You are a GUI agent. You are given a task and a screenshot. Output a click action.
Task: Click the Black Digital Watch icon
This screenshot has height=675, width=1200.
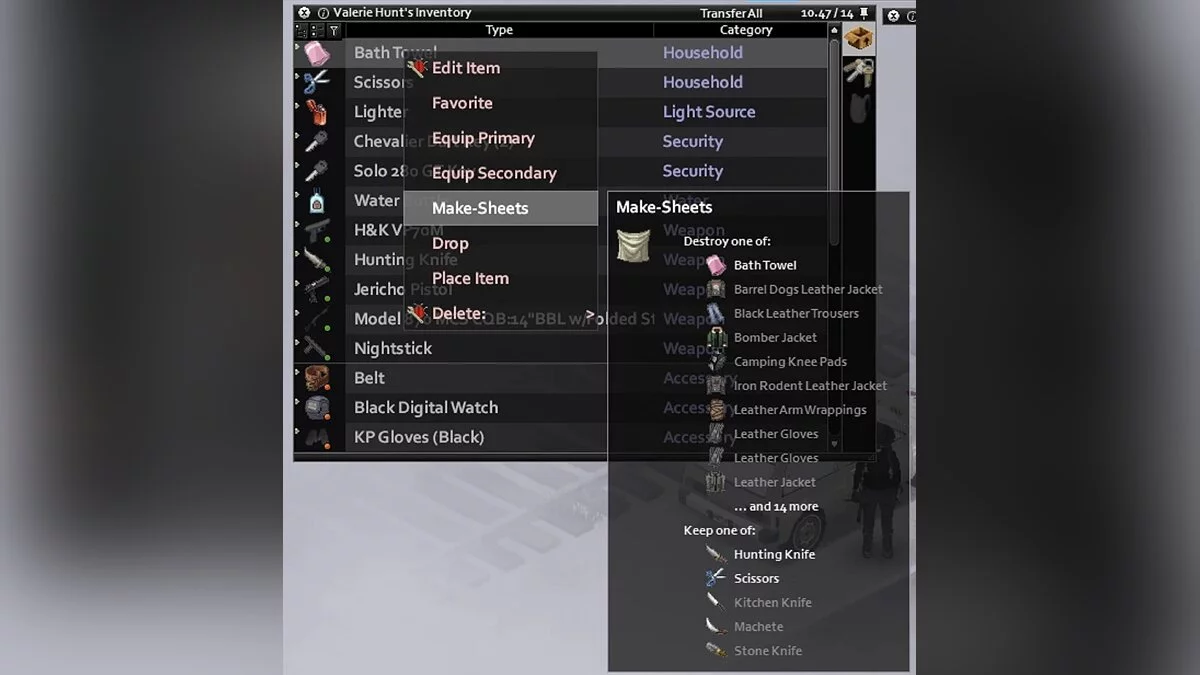[317, 407]
